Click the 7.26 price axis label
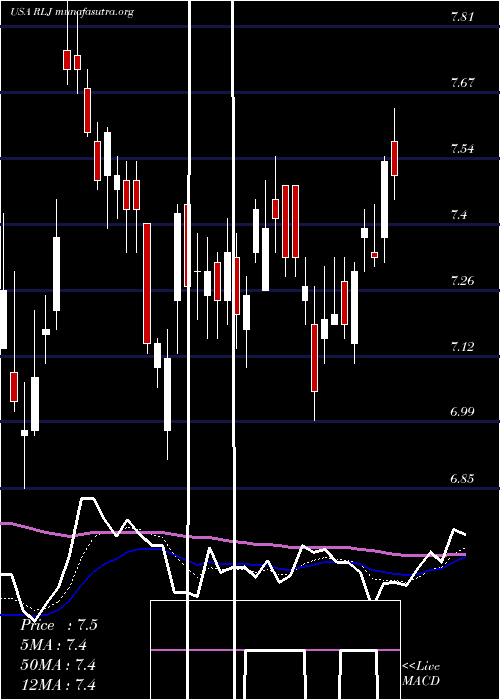The width and height of the screenshot is (500, 700). pos(462,280)
